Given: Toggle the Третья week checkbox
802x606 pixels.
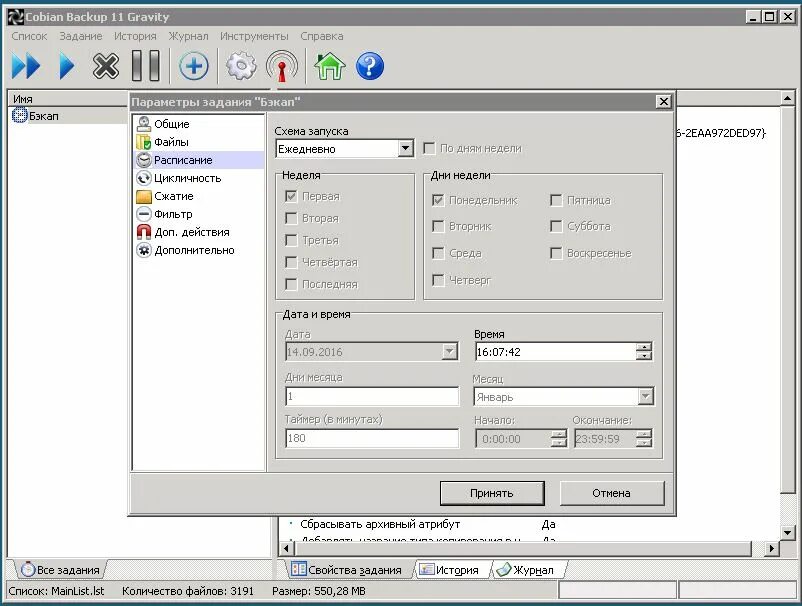Looking at the screenshot, I should (x=291, y=240).
